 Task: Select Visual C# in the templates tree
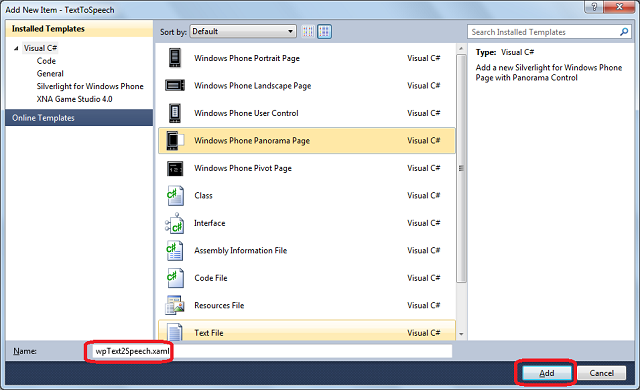[40, 48]
